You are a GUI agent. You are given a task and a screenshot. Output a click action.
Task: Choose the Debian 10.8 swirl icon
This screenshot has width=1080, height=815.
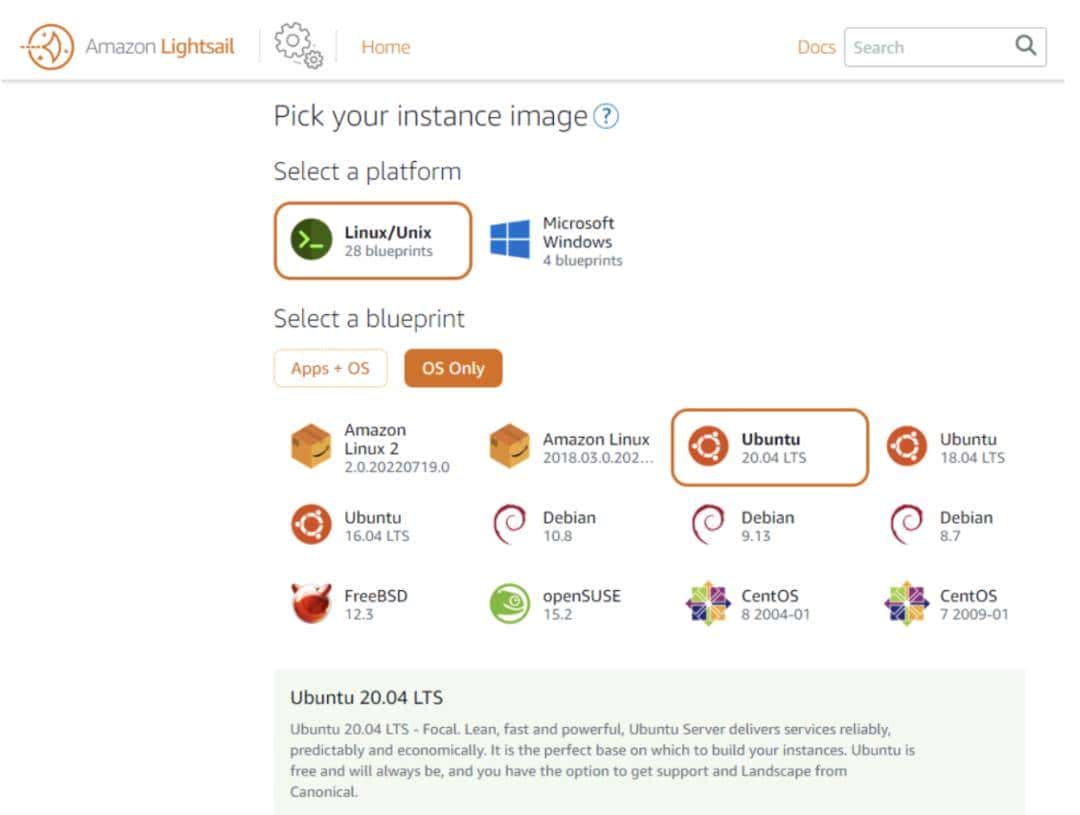(x=509, y=525)
